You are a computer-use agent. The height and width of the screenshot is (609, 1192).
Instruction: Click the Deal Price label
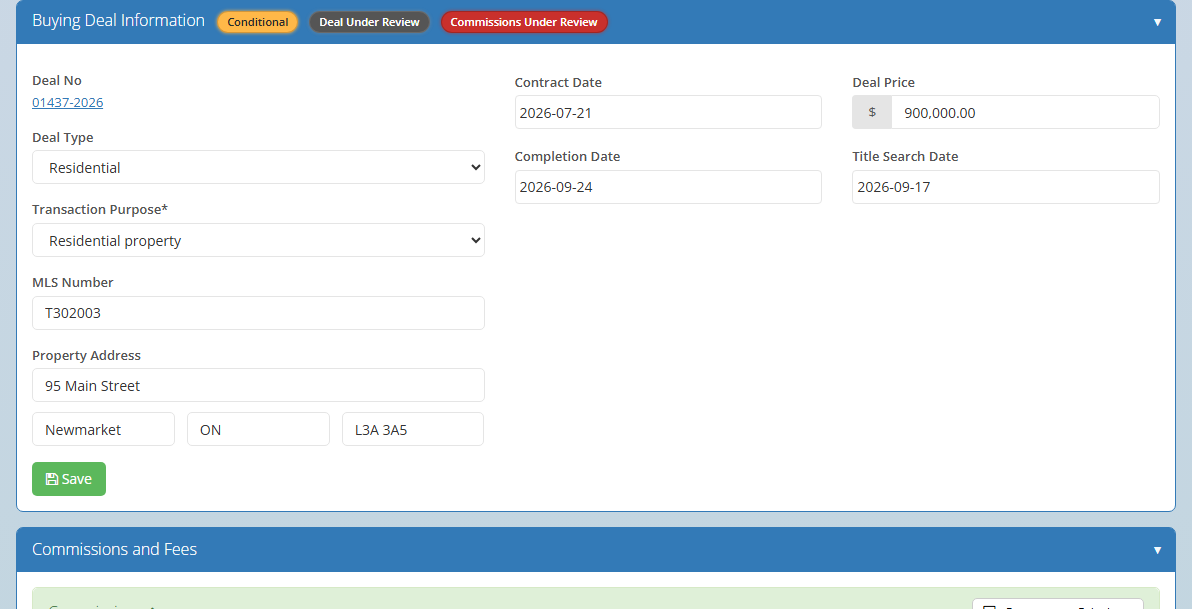click(883, 83)
